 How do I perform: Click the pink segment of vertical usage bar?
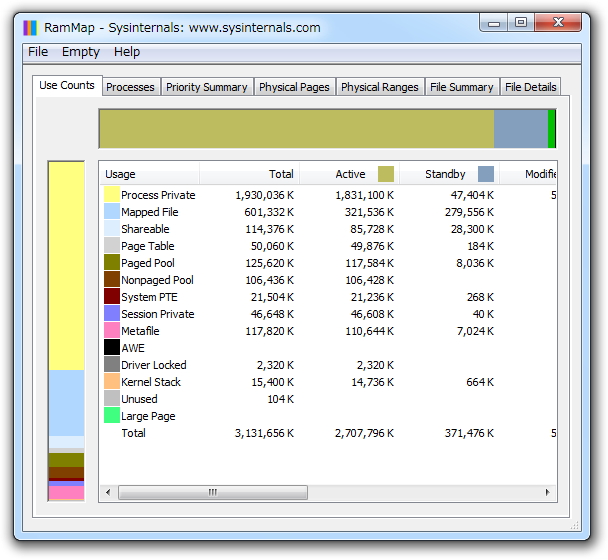pos(66,493)
